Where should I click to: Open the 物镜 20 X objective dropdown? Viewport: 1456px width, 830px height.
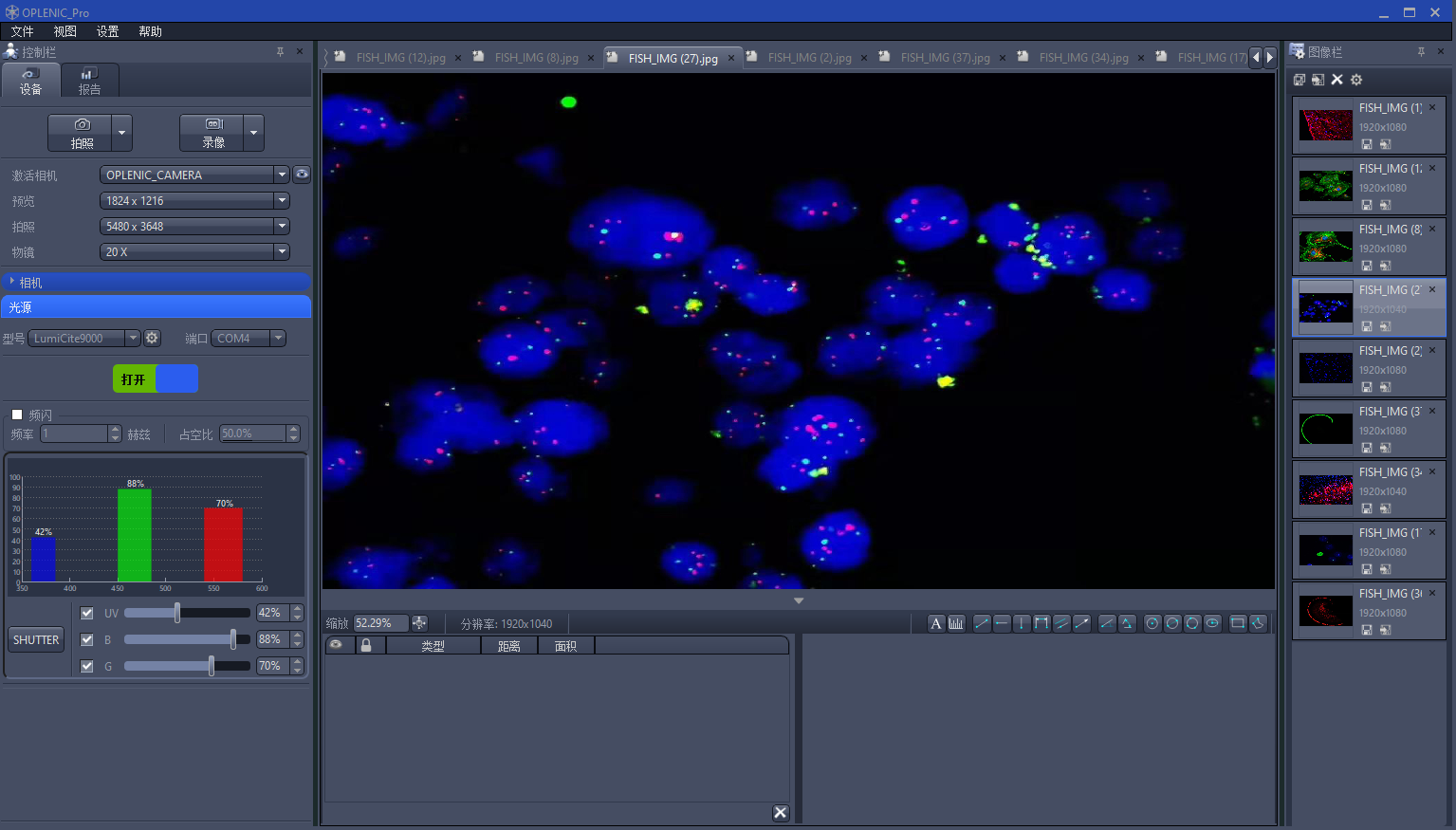(x=281, y=252)
